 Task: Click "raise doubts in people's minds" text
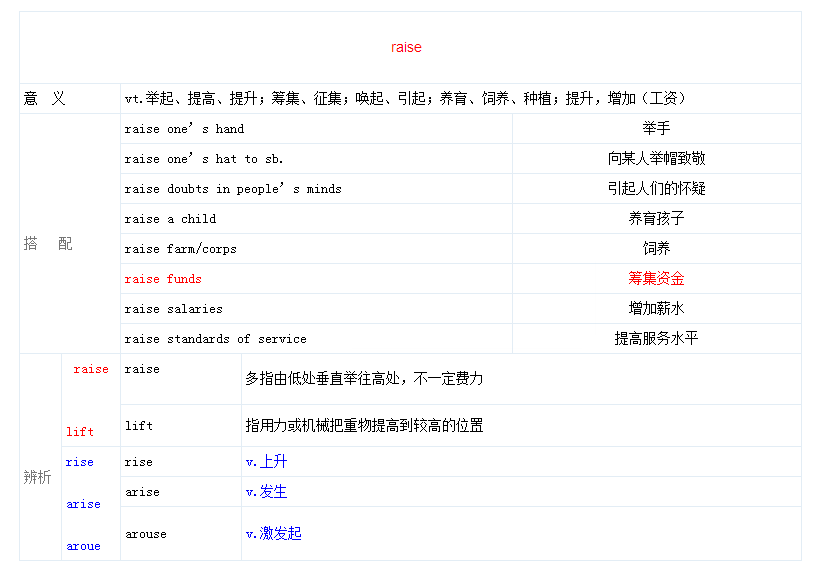(233, 189)
